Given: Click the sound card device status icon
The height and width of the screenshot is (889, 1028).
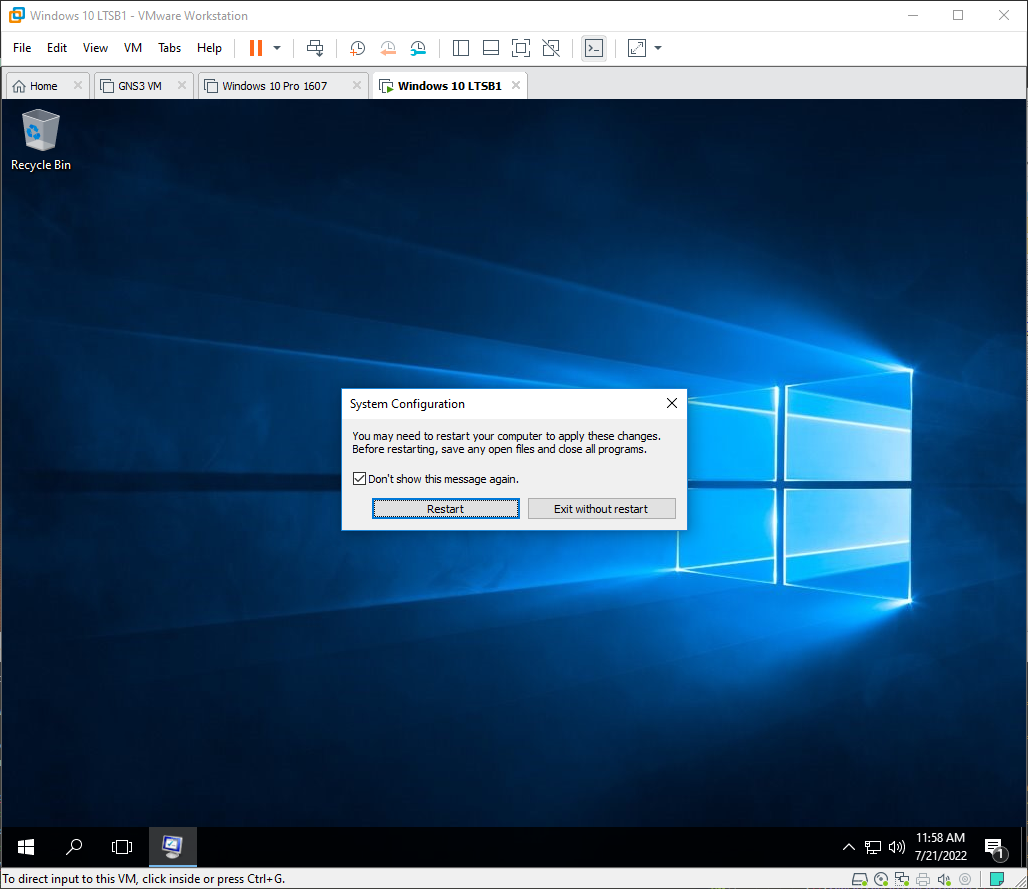Looking at the screenshot, I should pos(944,879).
